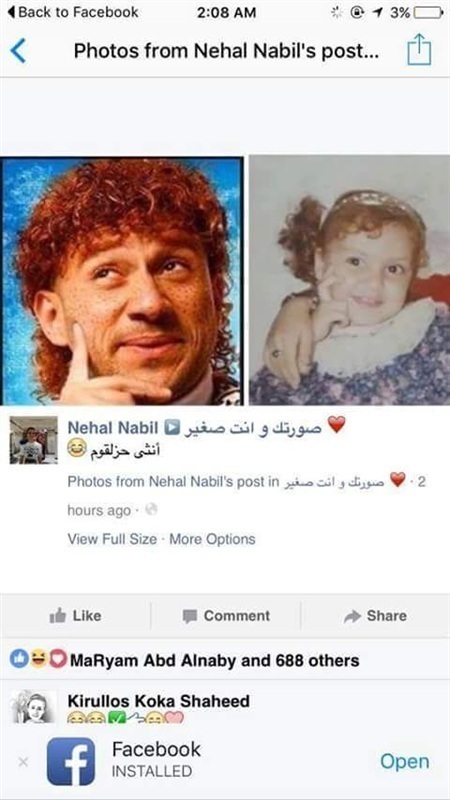Image resolution: width=450 pixels, height=800 pixels.
Task: Select View Full Size link
Action: coord(112,539)
